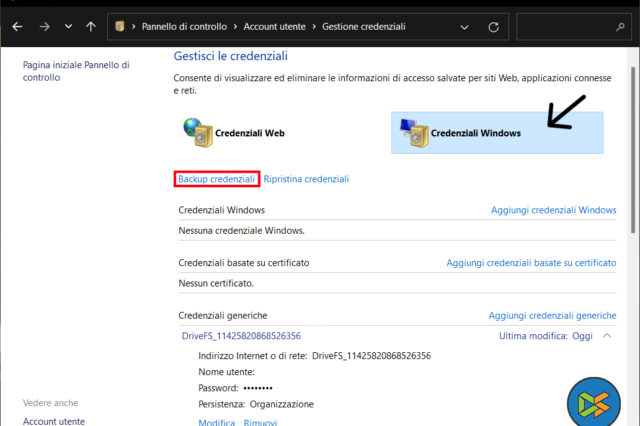Click Aggiungi credenziali basate su certificato
640x426 pixels.
[531, 263]
